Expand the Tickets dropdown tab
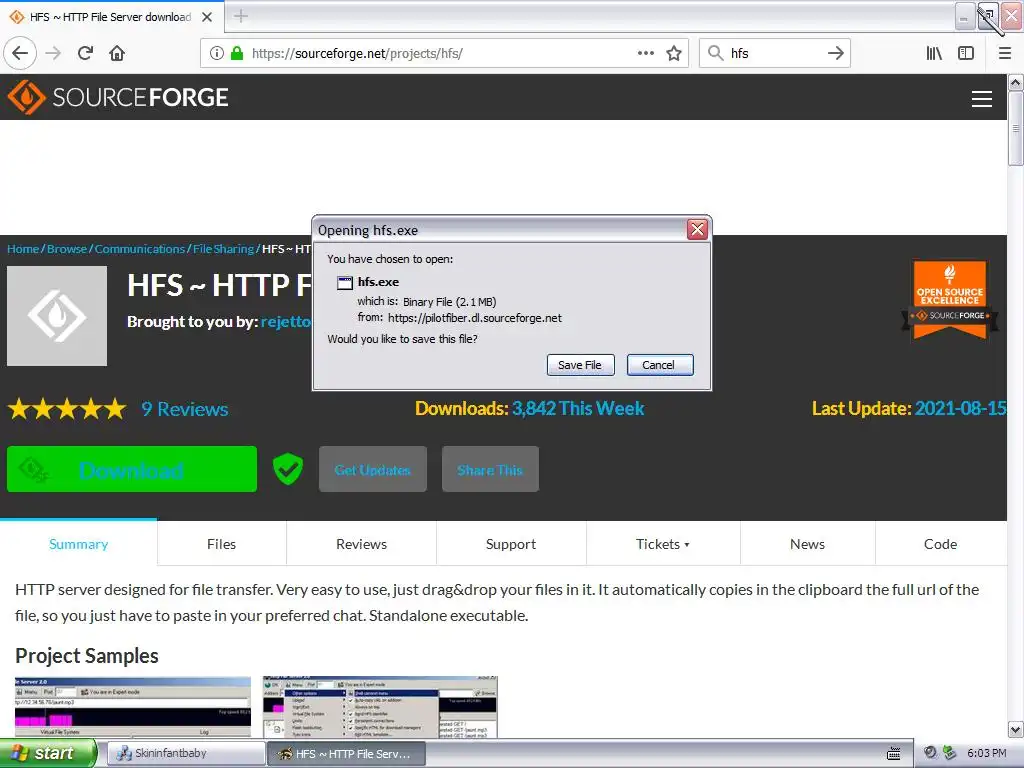The height and width of the screenshot is (768, 1024). [663, 543]
